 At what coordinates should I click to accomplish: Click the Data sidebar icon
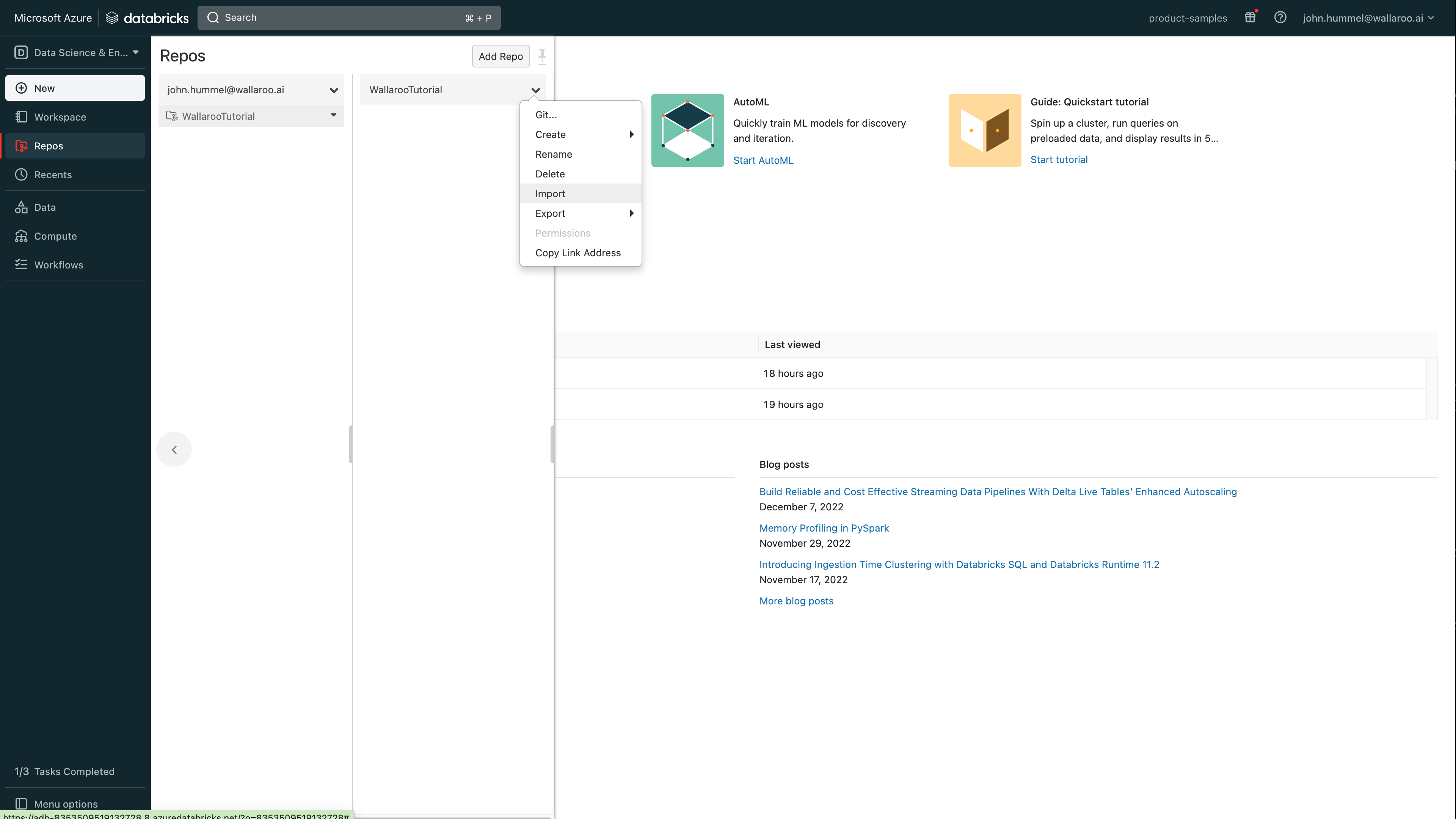(22, 207)
